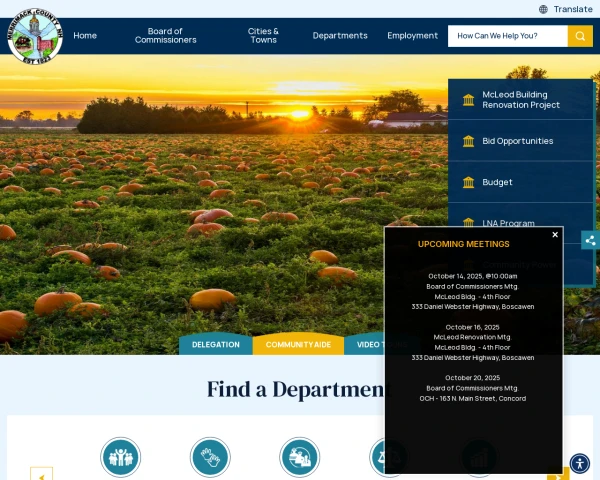Click the October 14, 2025 meeting date text
The width and height of the screenshot is (600, 480).
point(473,276)
